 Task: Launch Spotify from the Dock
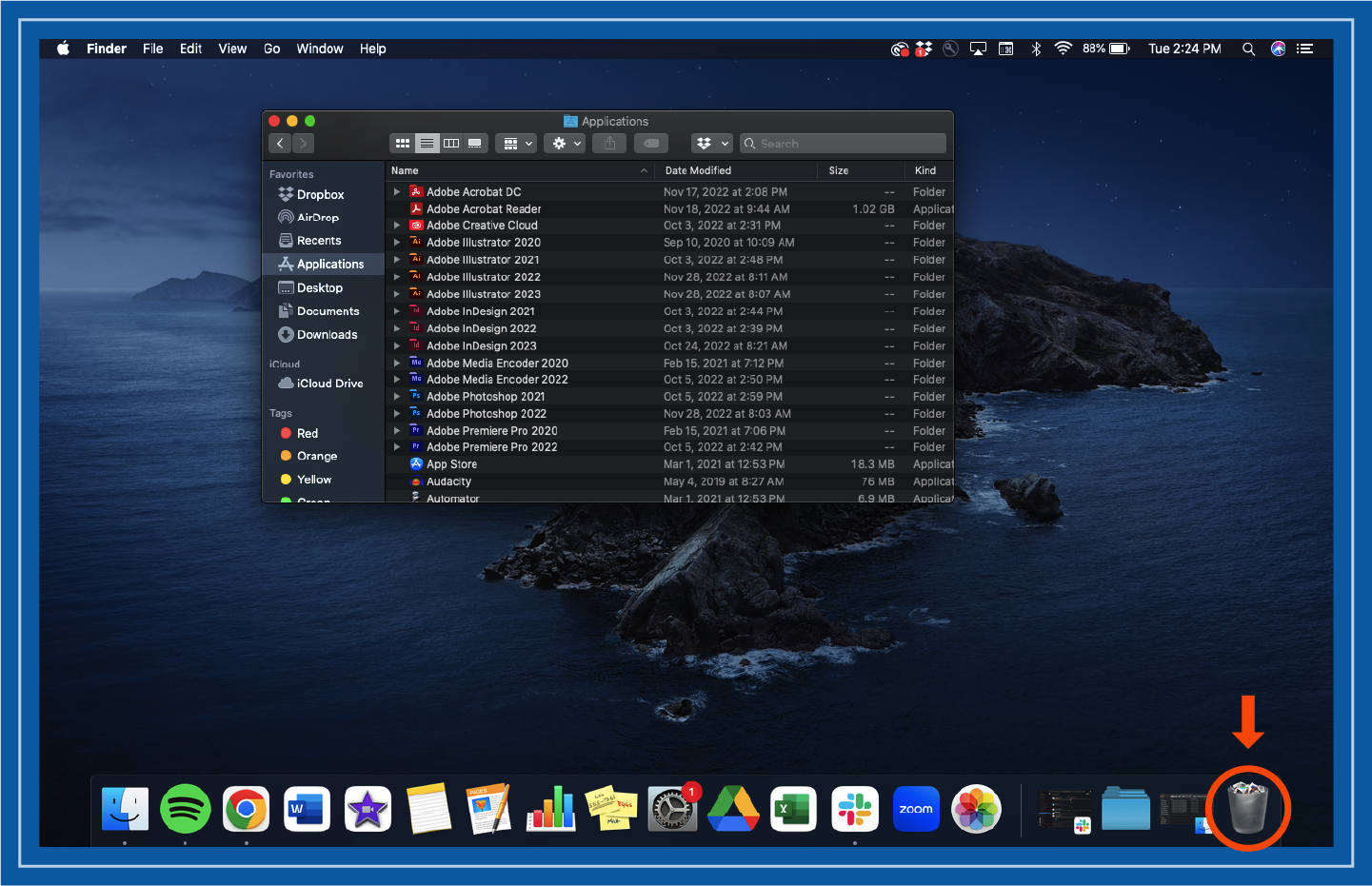point(185,810)
